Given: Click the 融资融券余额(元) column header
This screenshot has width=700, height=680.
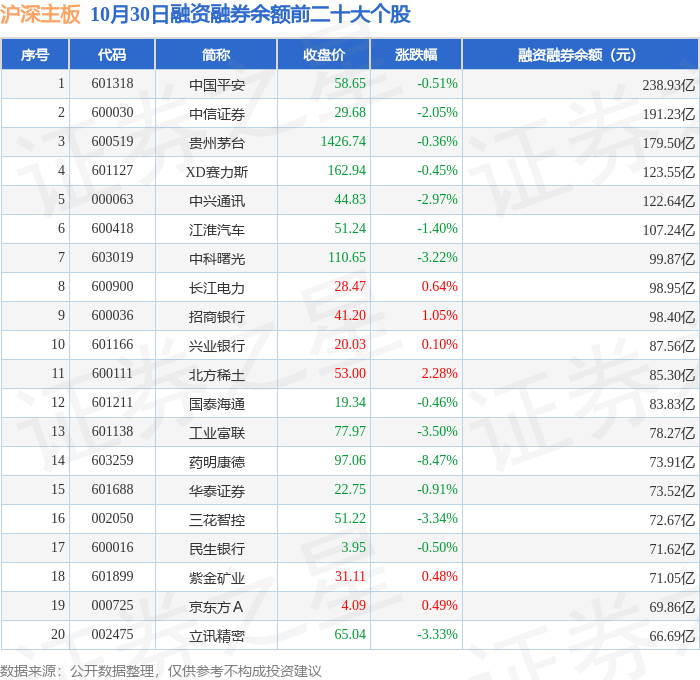Looking at the screenshot, I should 580,54.
